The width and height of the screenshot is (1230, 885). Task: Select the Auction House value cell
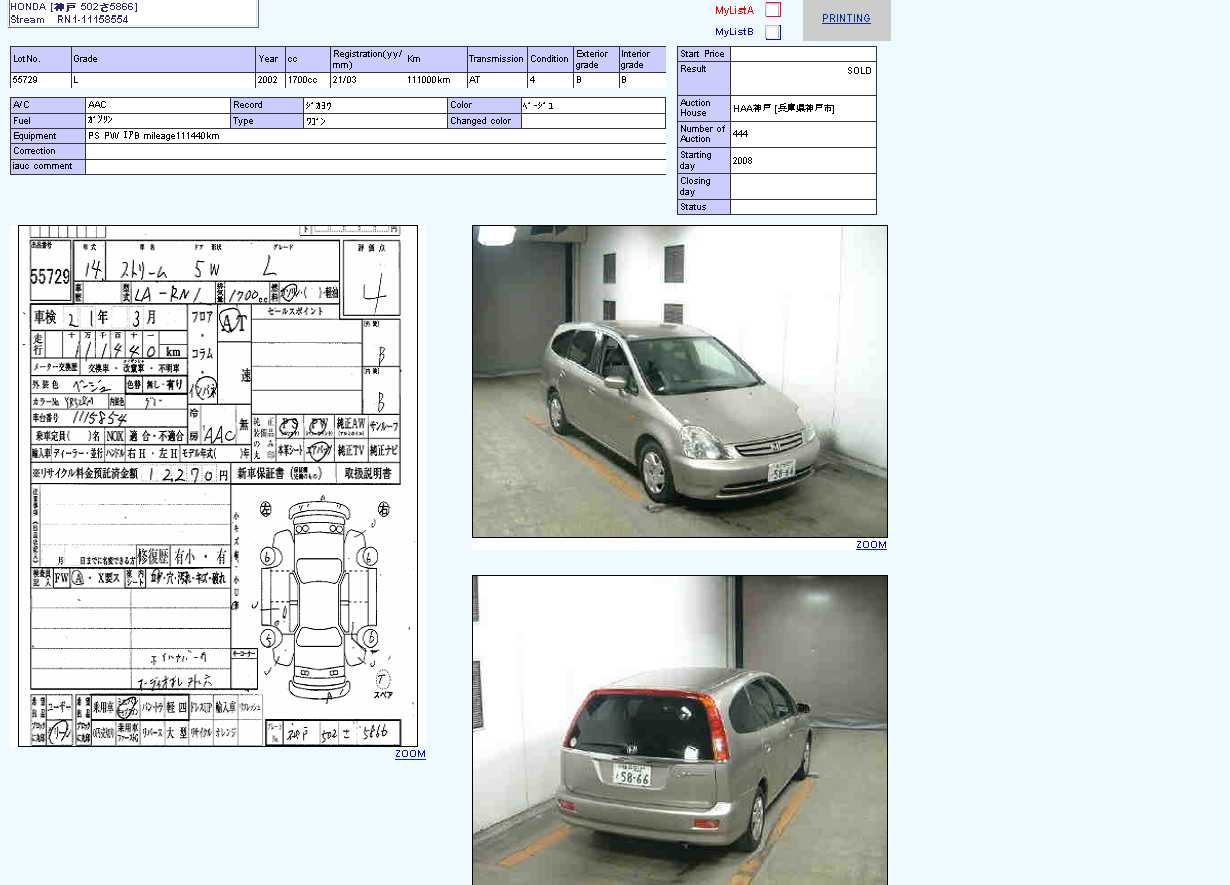pos(803,108)
